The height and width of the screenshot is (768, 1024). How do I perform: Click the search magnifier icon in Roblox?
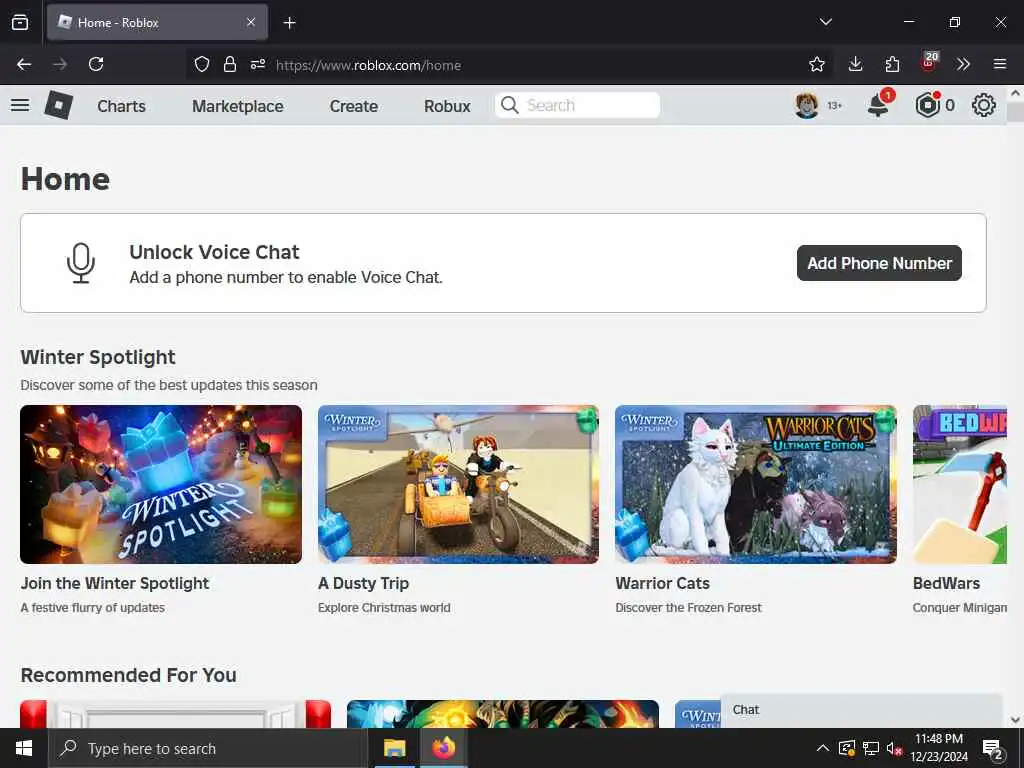509,105
